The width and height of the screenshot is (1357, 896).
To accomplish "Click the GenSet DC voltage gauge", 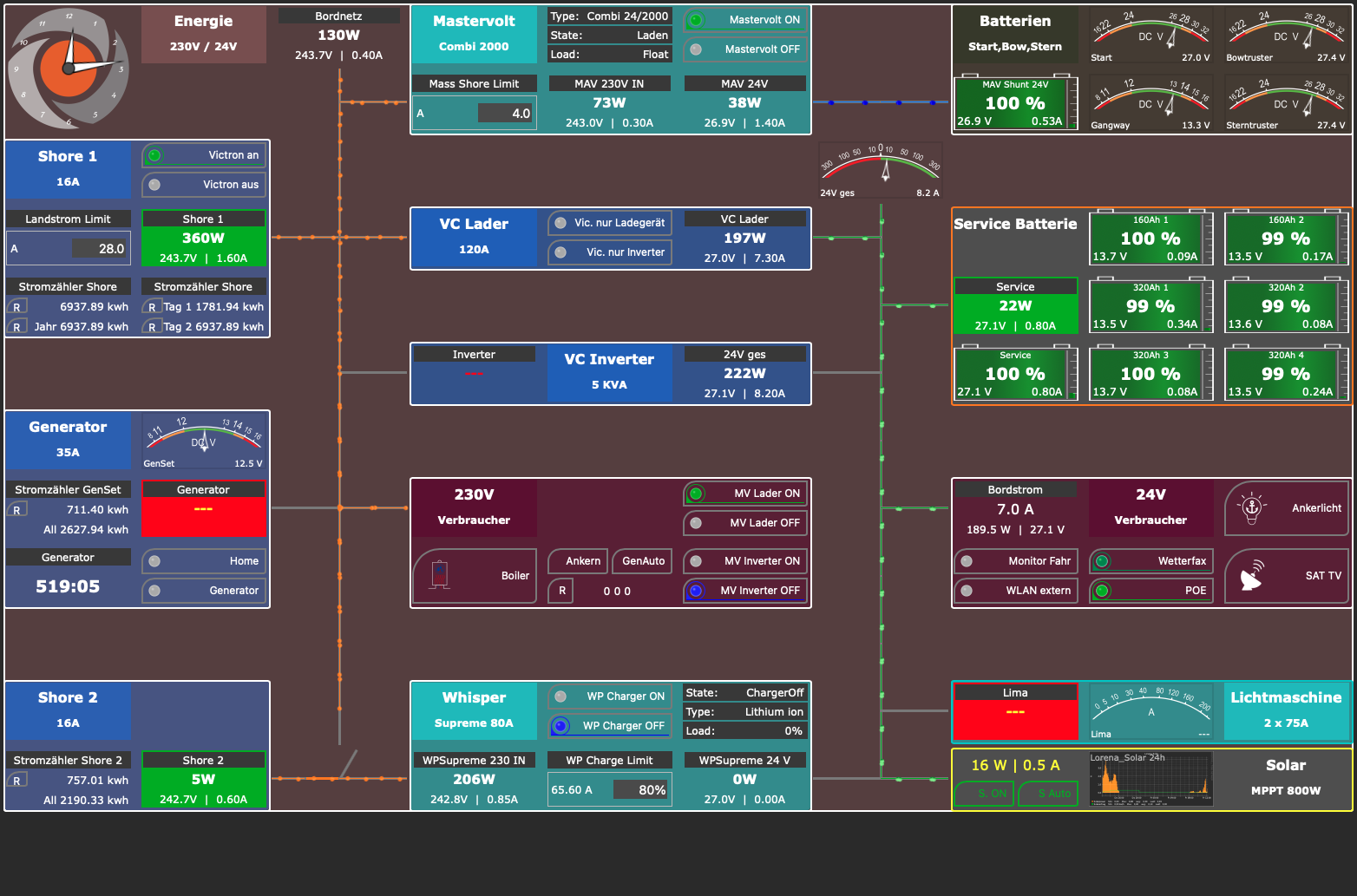I will [x=203, y=441].
